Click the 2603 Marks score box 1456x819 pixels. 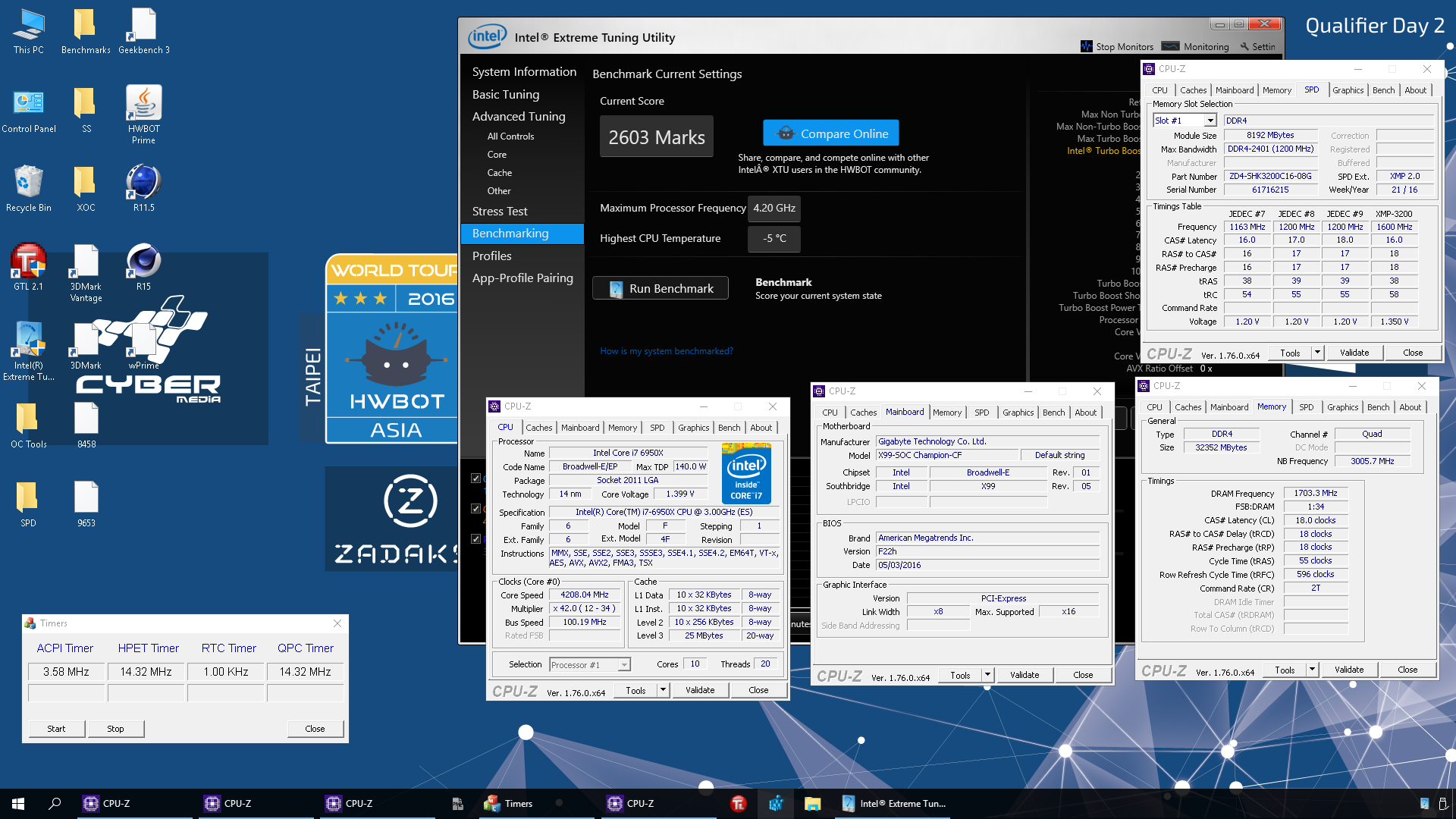click(x=657, y=136)
